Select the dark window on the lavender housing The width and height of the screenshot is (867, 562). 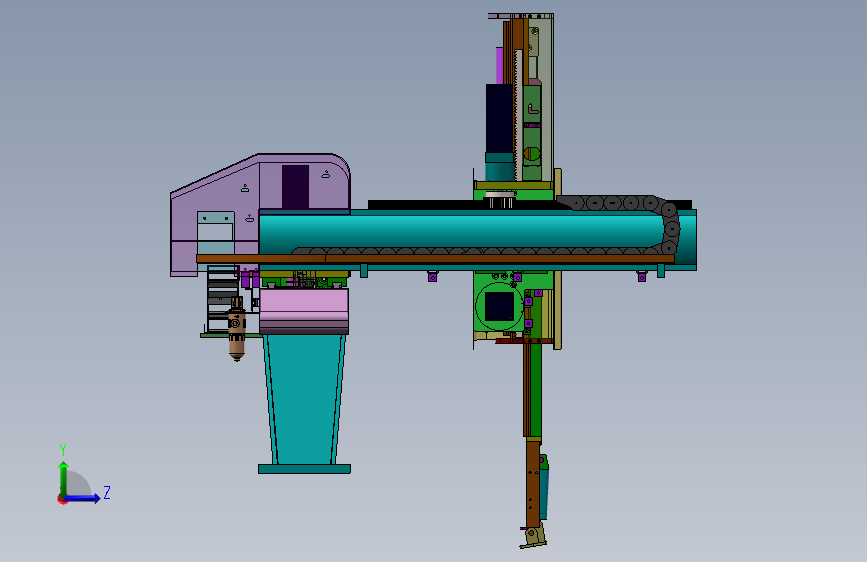point(295,187)
